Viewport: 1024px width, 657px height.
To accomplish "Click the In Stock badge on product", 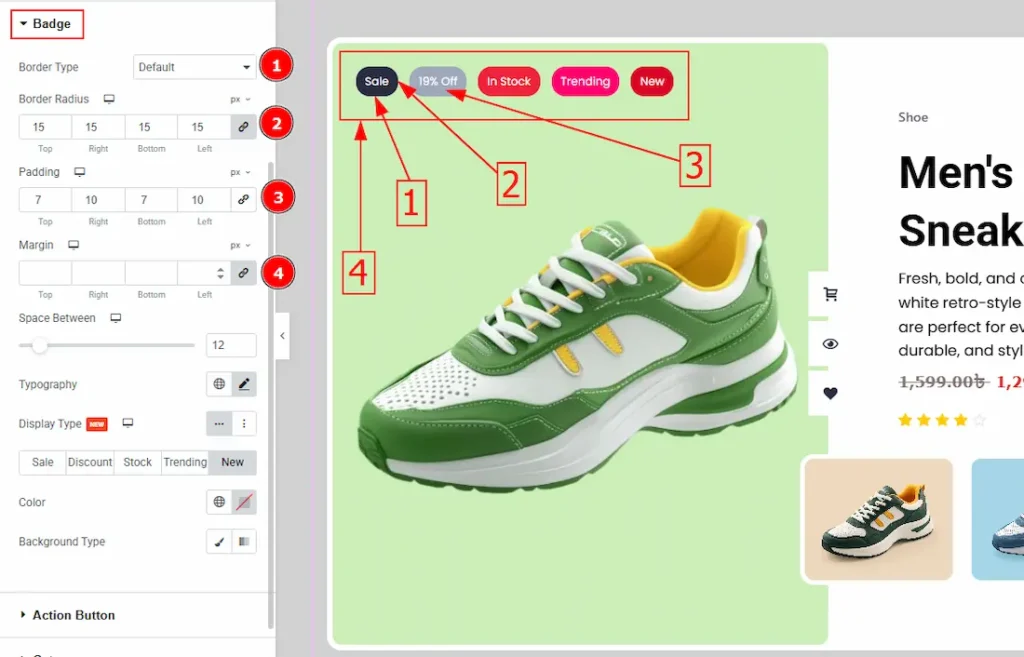I will pyautogui.click(x=508, y=82).
